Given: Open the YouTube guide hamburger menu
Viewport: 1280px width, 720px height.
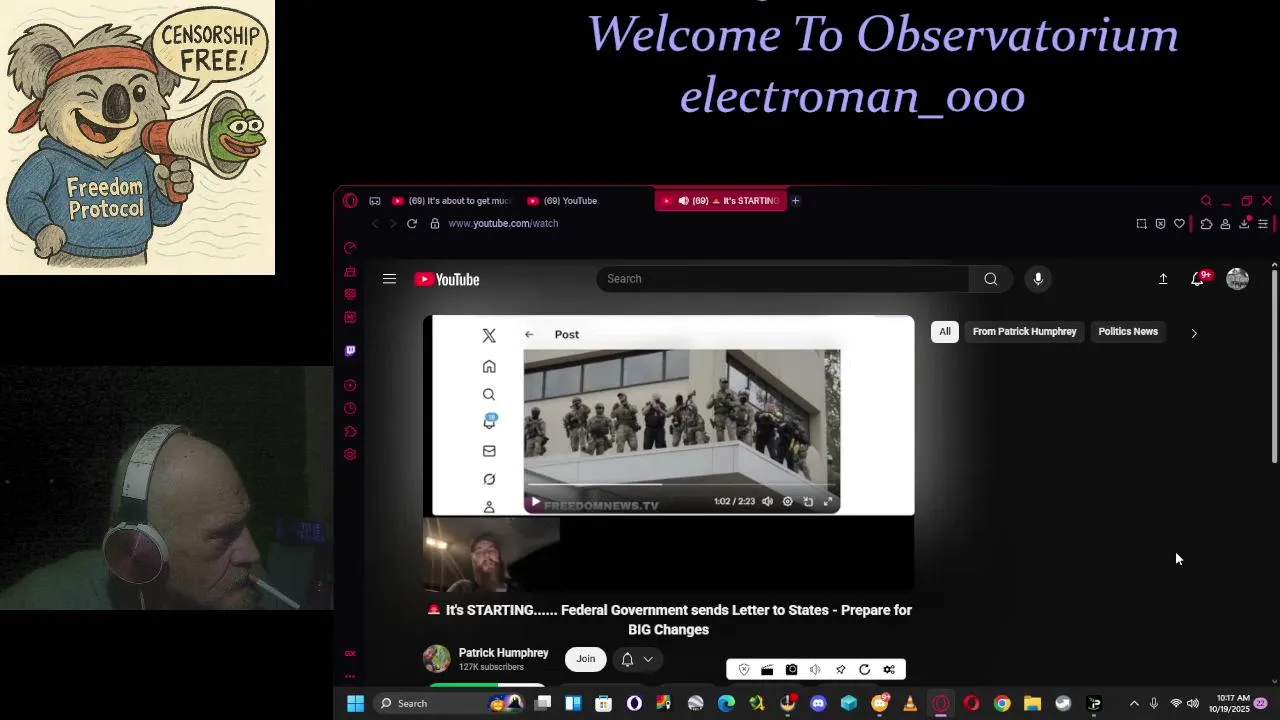Looking at the screenshot, I should (389, 279).
